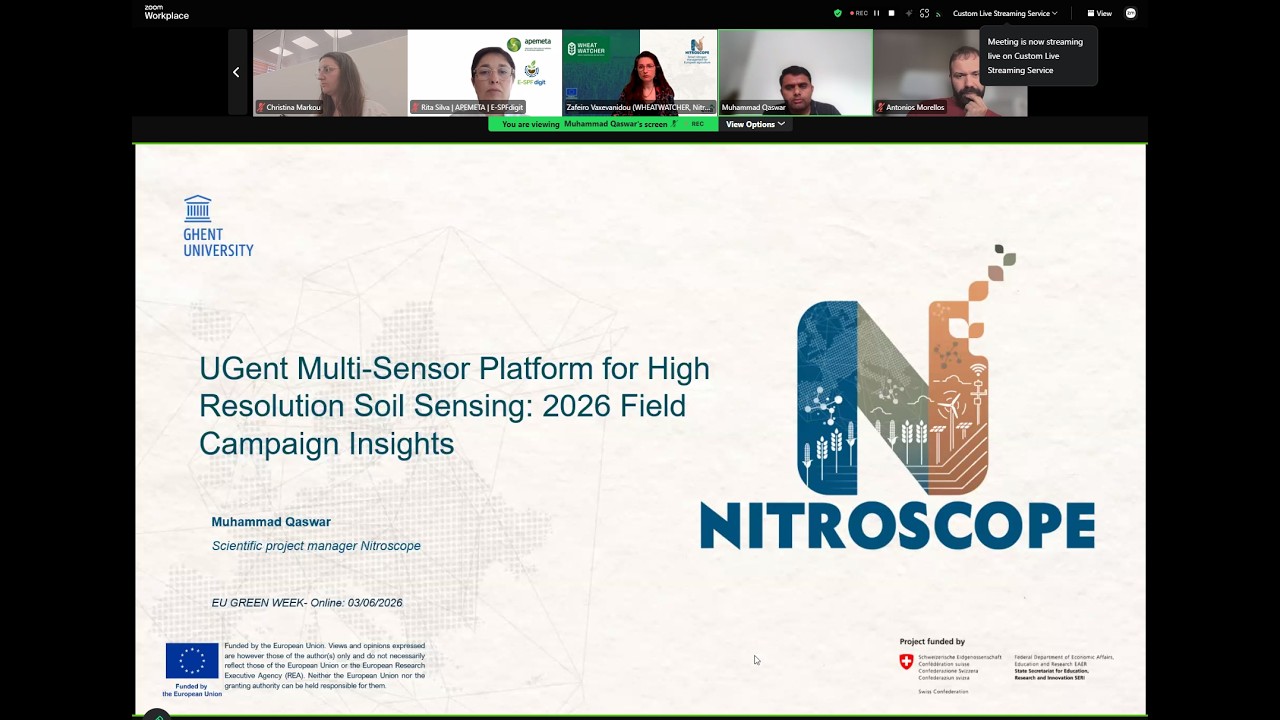Select Zafeiro Vaxevanidou's video thumbnail
1280x720 pixels.
tap(640, 72)
